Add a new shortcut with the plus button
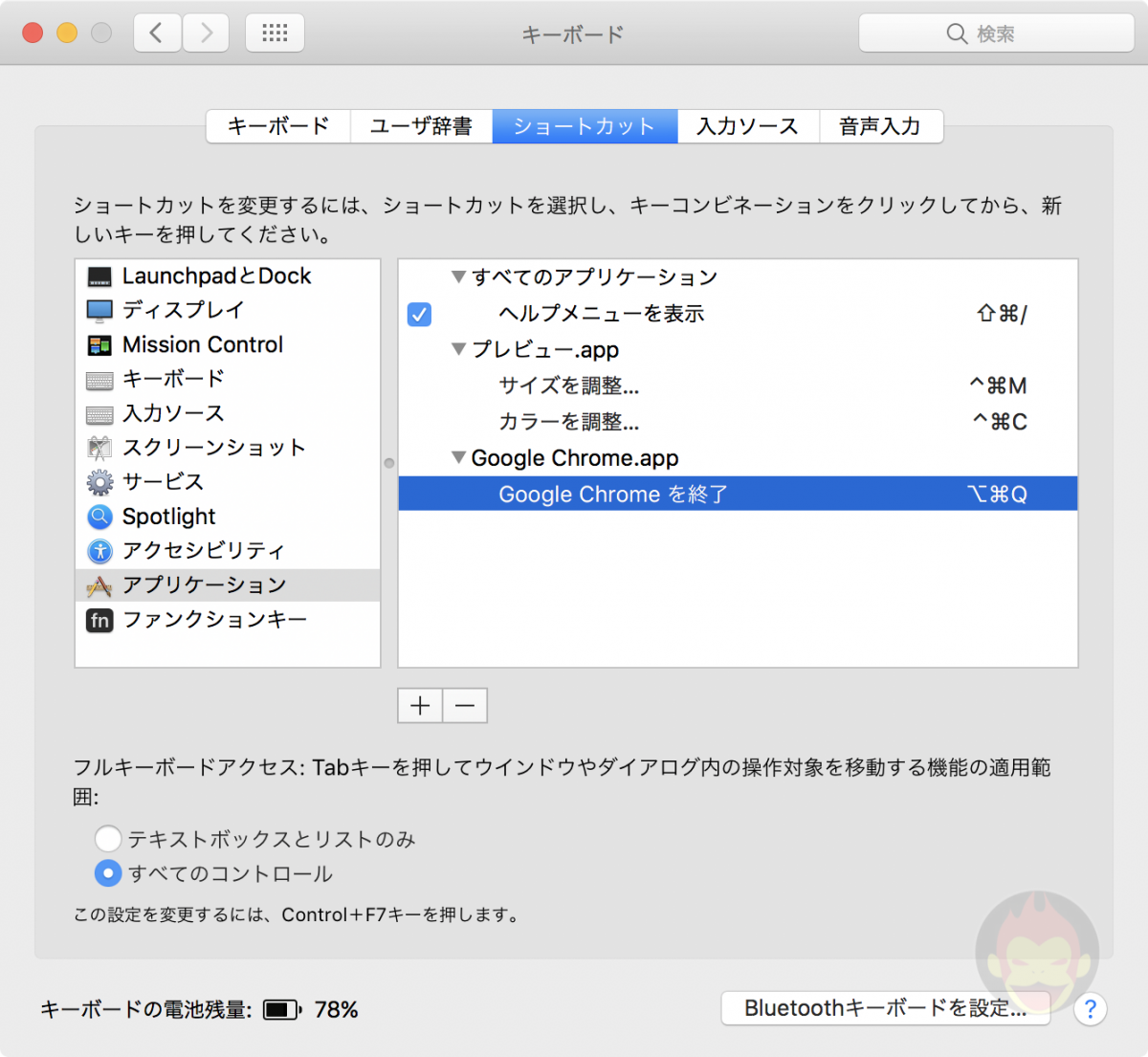Screen dimensions: 1148x1057 [419, 705]
